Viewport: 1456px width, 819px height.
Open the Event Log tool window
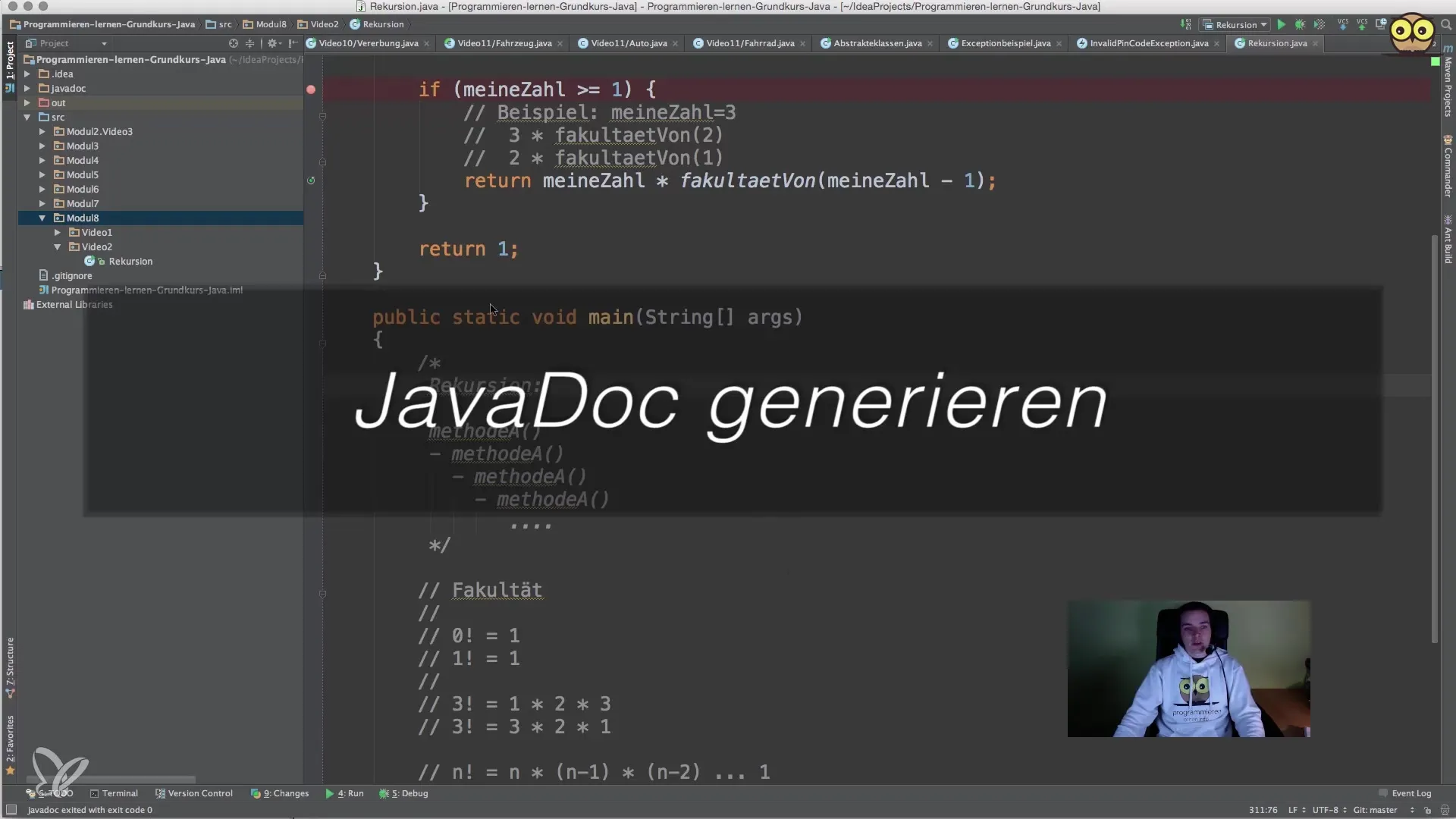pyautogui.click(x=1404, y=793)
